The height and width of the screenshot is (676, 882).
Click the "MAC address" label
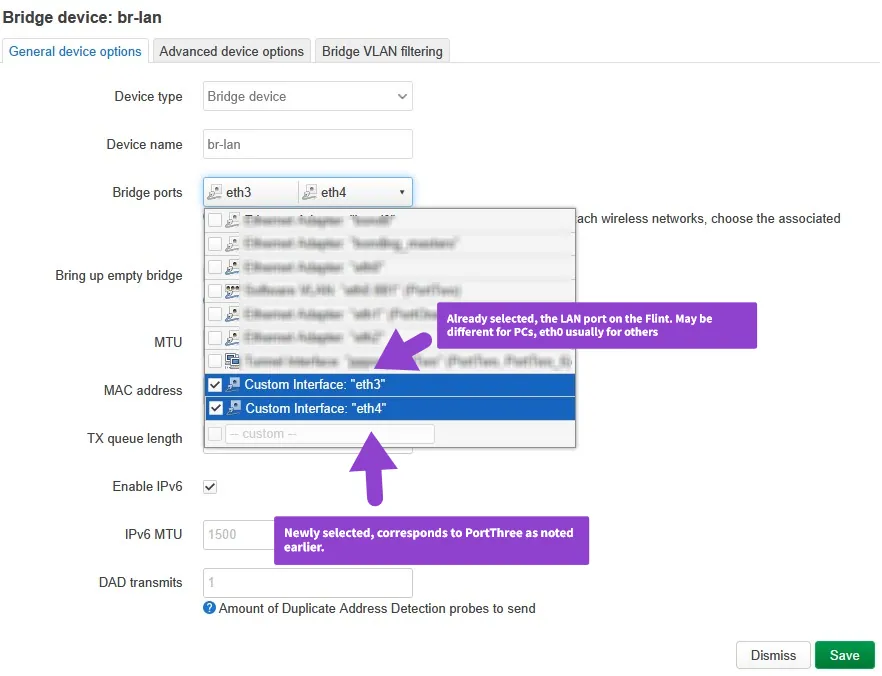click(143, 390)
